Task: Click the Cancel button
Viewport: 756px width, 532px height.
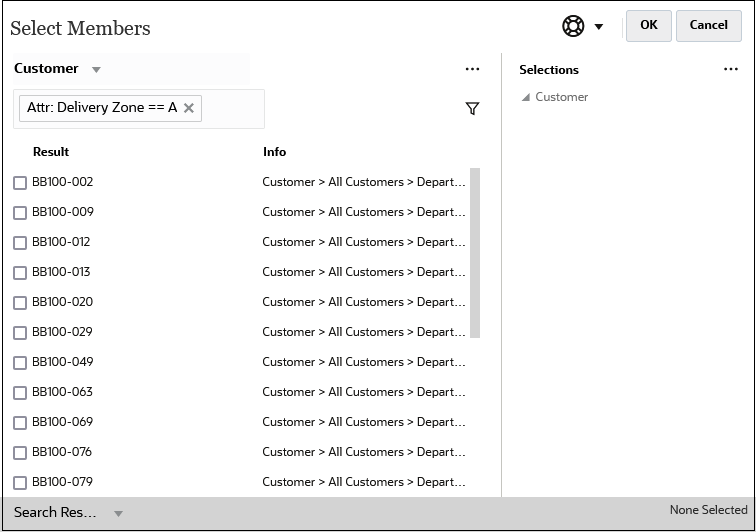Action: [708, 26]
